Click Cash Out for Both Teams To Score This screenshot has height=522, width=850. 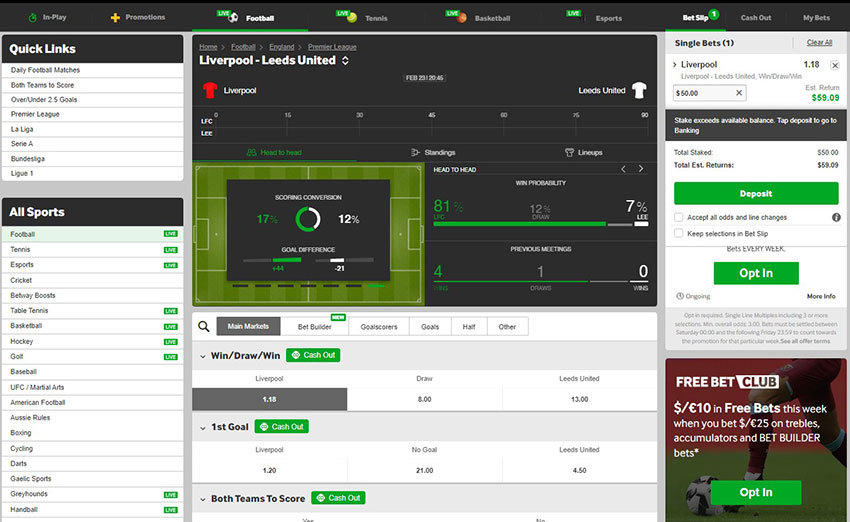pos(338,498)
